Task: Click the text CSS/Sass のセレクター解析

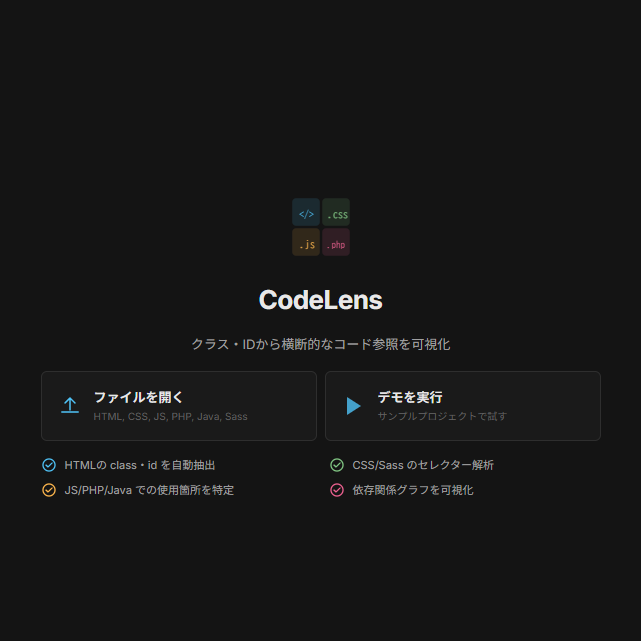Action: [423, 465]
